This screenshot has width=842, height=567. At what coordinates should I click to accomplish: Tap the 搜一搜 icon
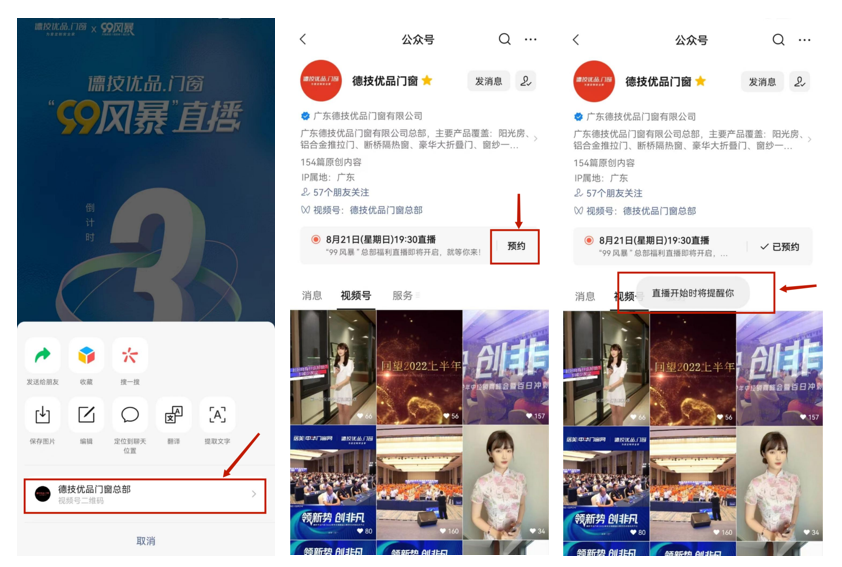pyautogui.click(x=130, y=355)
